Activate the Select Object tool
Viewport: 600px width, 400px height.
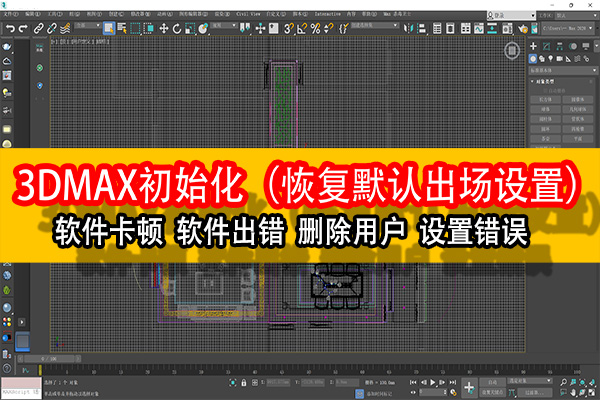(109, 28)
